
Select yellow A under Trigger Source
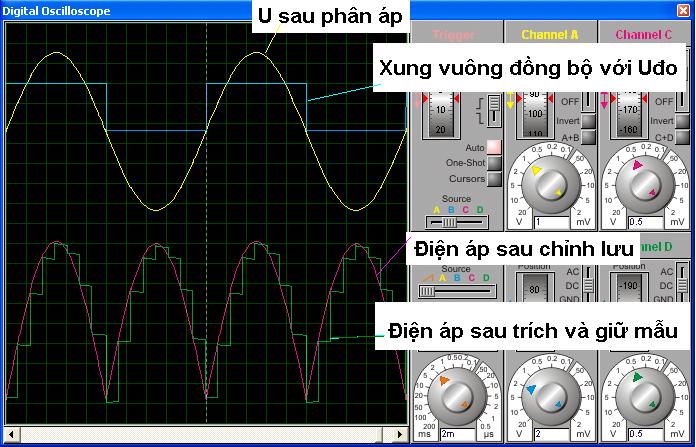[x=437, y=210]
